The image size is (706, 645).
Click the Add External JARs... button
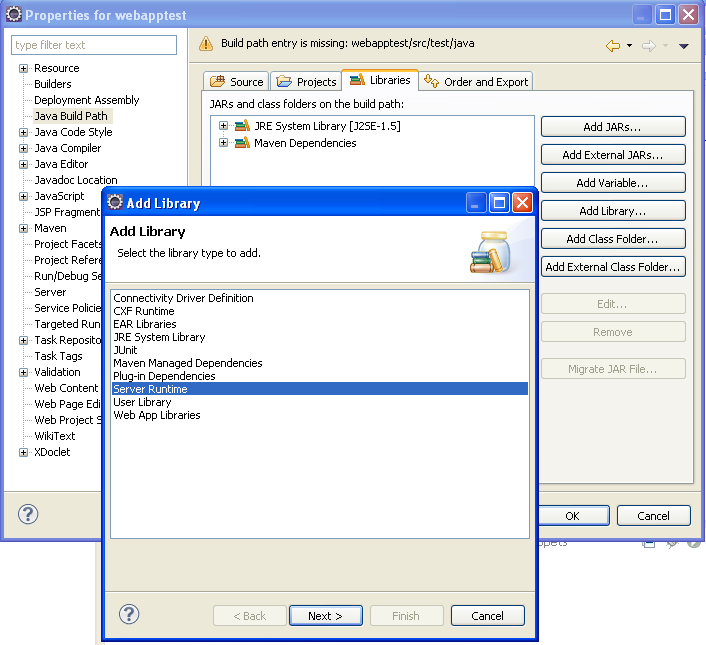[x=613, y=155]
